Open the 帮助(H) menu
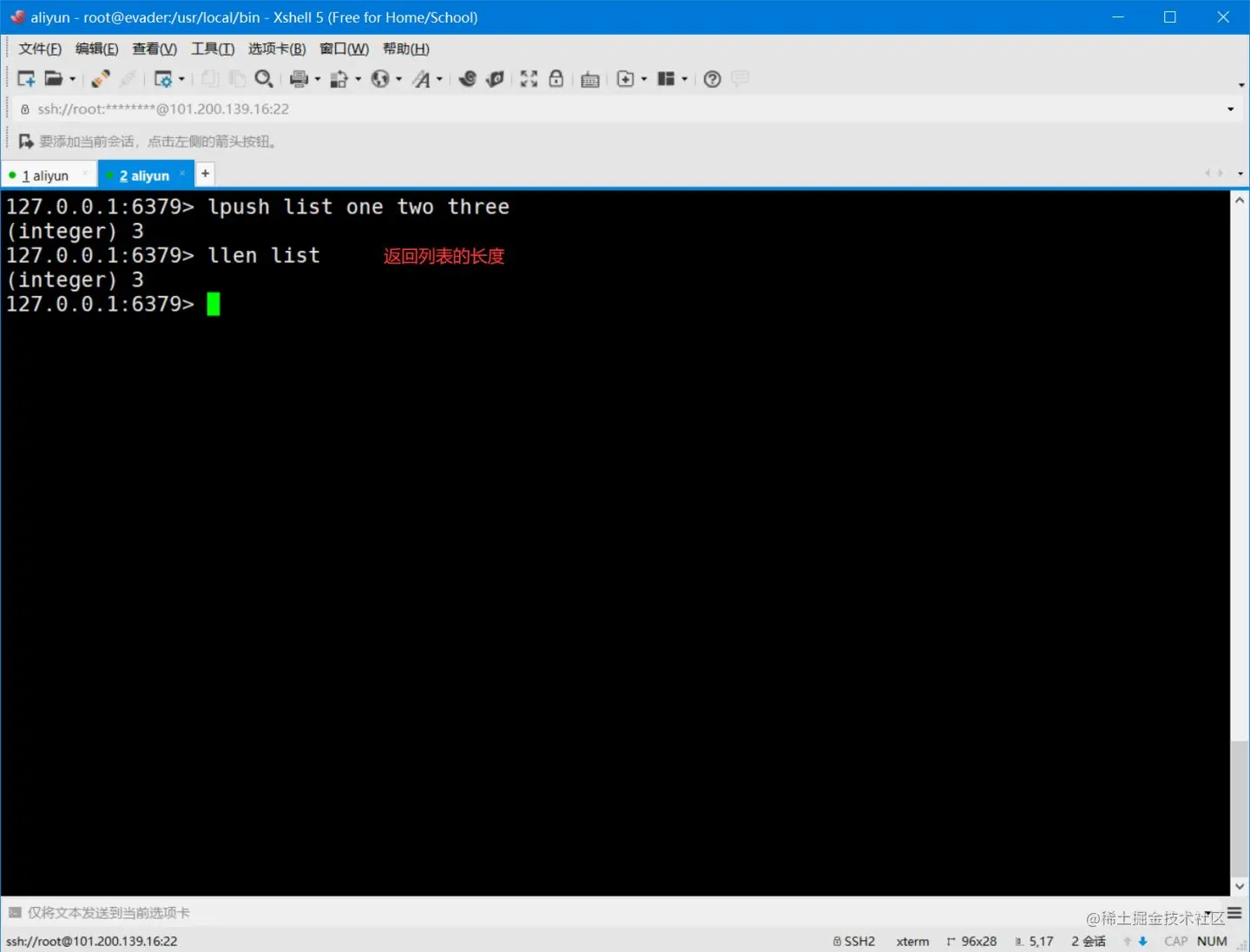1250x952 pixels. coord(406,49)
